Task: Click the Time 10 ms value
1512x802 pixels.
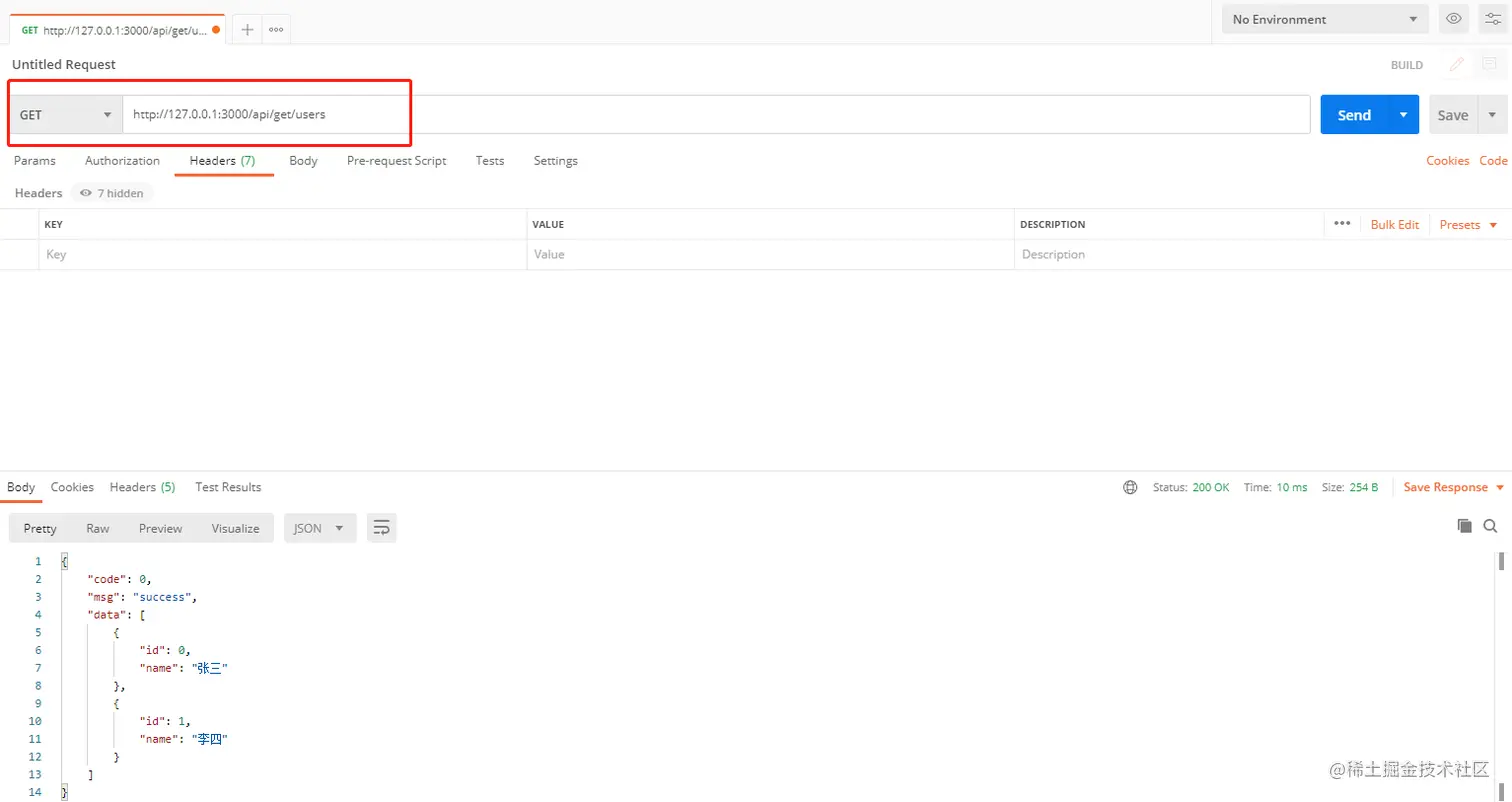Action: point(1292,487)
